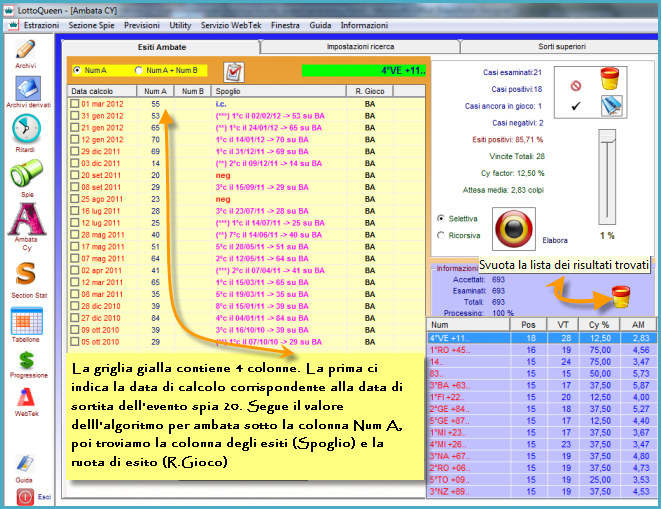Image resolution: width=661 pixels, height=509 pixels.
Task: Select result row 1°RO +45..
Action: point(542,350)
